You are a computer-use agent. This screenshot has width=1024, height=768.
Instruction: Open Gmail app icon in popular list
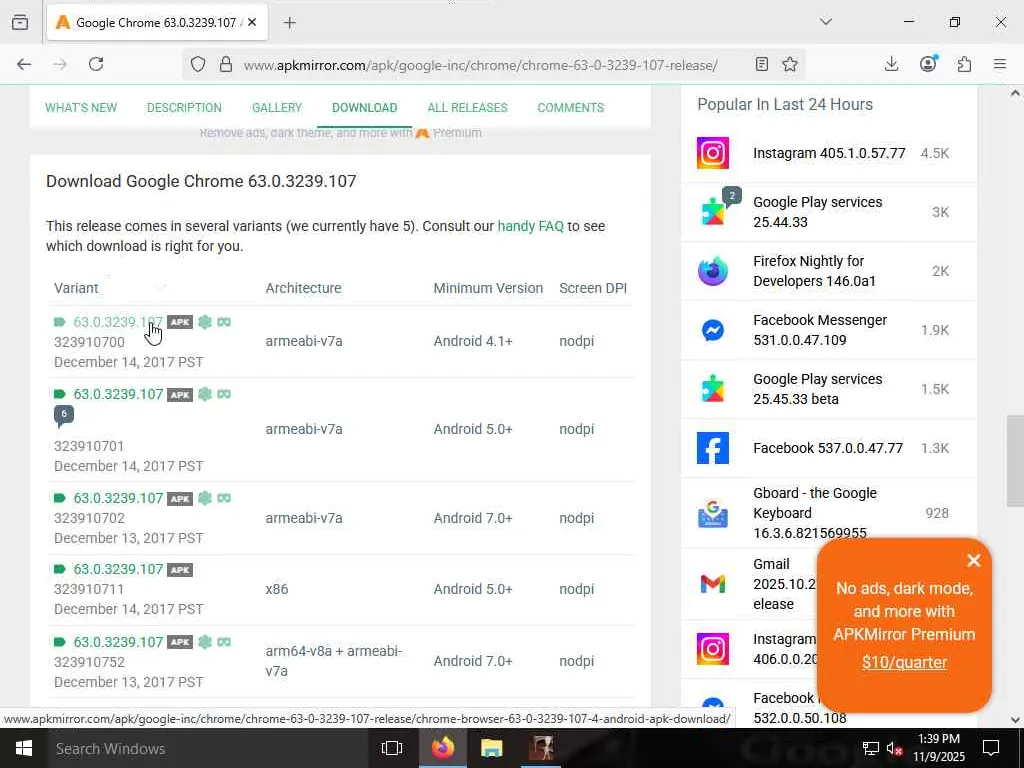pyautogui.click(x=712, y=583)
